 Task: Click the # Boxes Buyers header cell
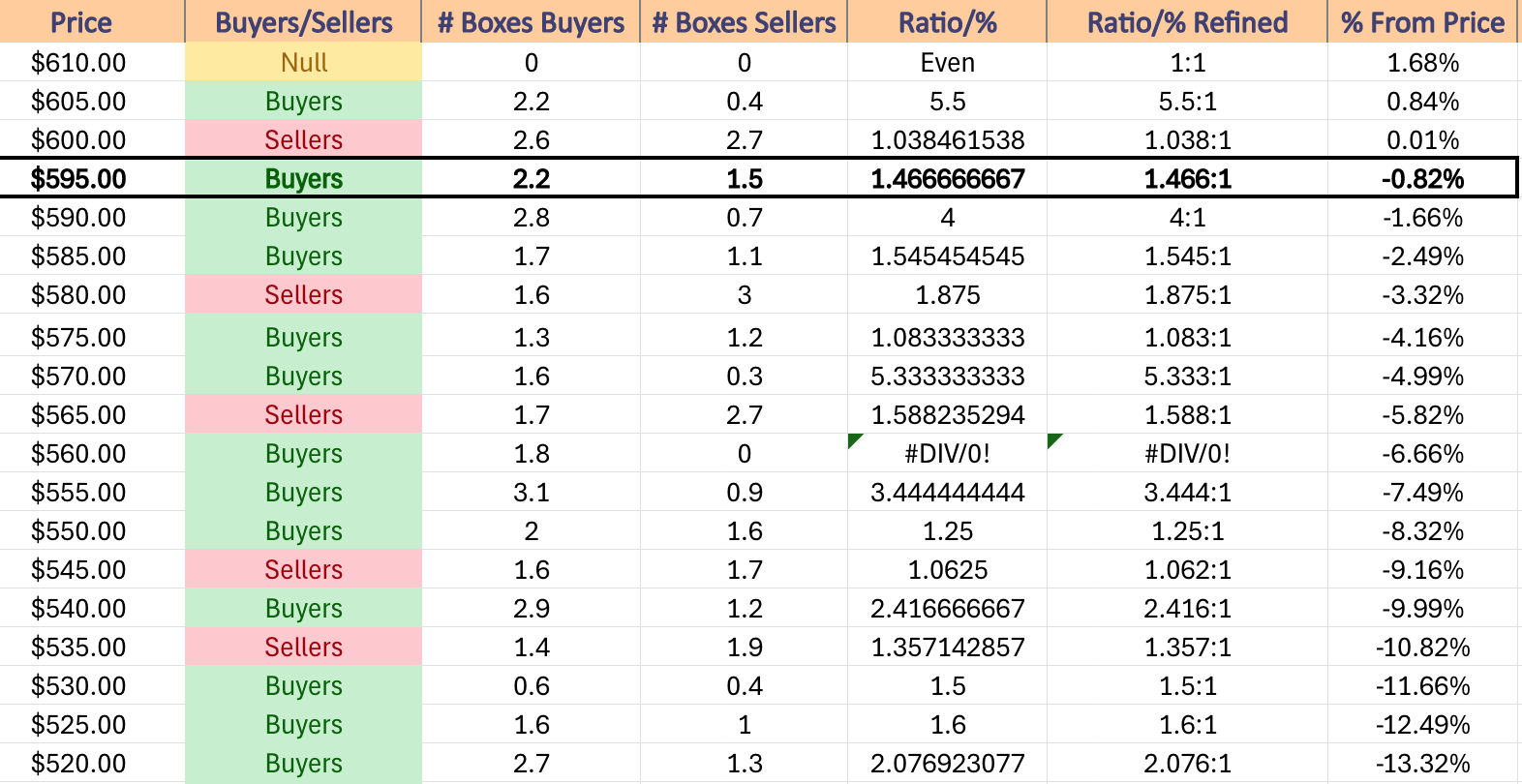[x=531, y=21]
